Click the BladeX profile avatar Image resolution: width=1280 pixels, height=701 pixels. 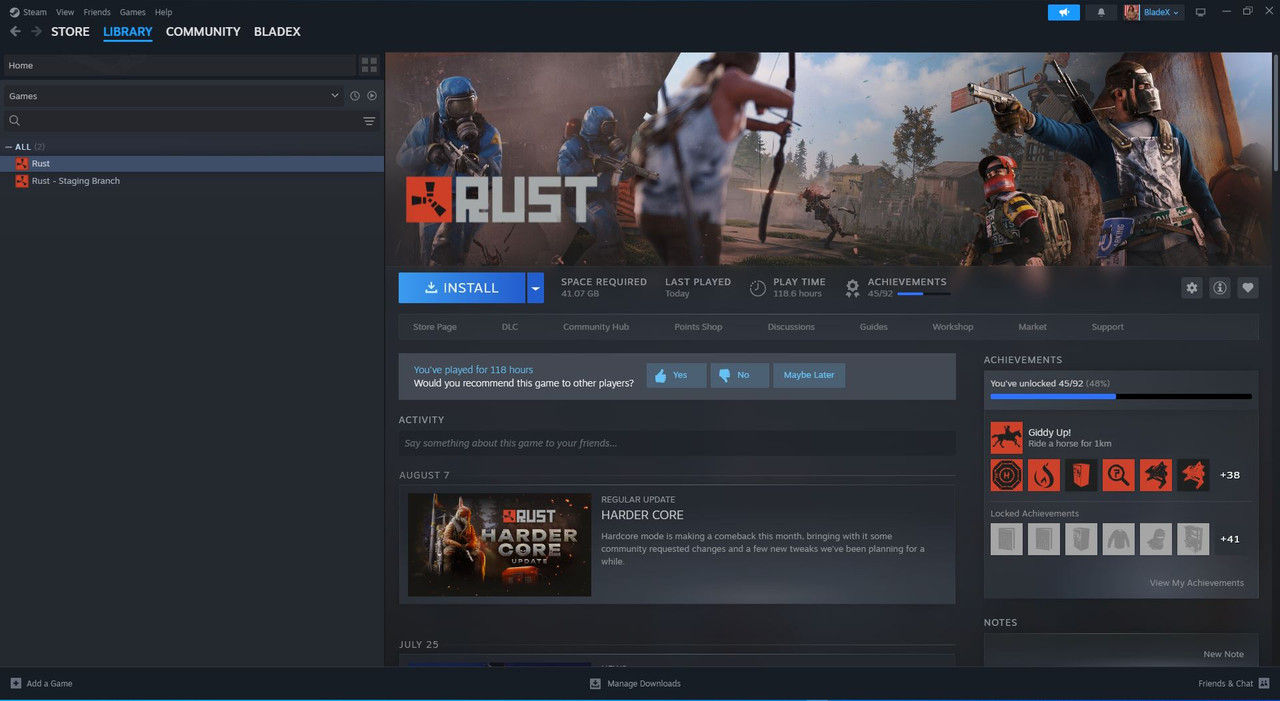[x=1132, y=12]
